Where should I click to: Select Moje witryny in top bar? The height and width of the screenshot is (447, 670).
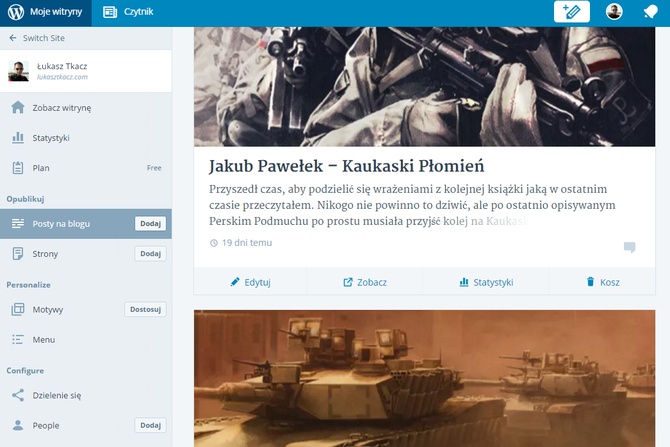click(x=46, y=12)
